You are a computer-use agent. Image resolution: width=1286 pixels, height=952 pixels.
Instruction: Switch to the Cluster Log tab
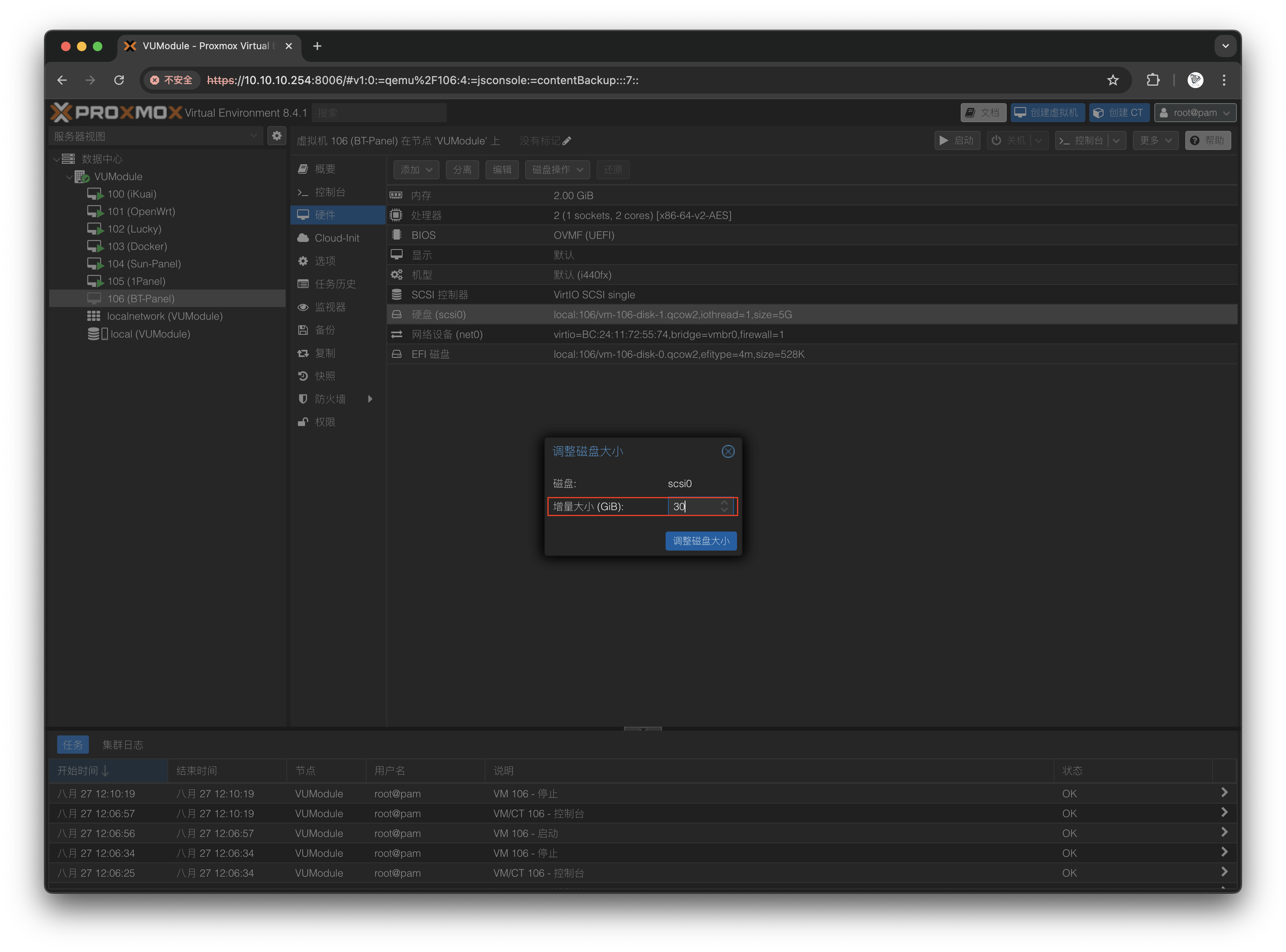coord(123,745)
